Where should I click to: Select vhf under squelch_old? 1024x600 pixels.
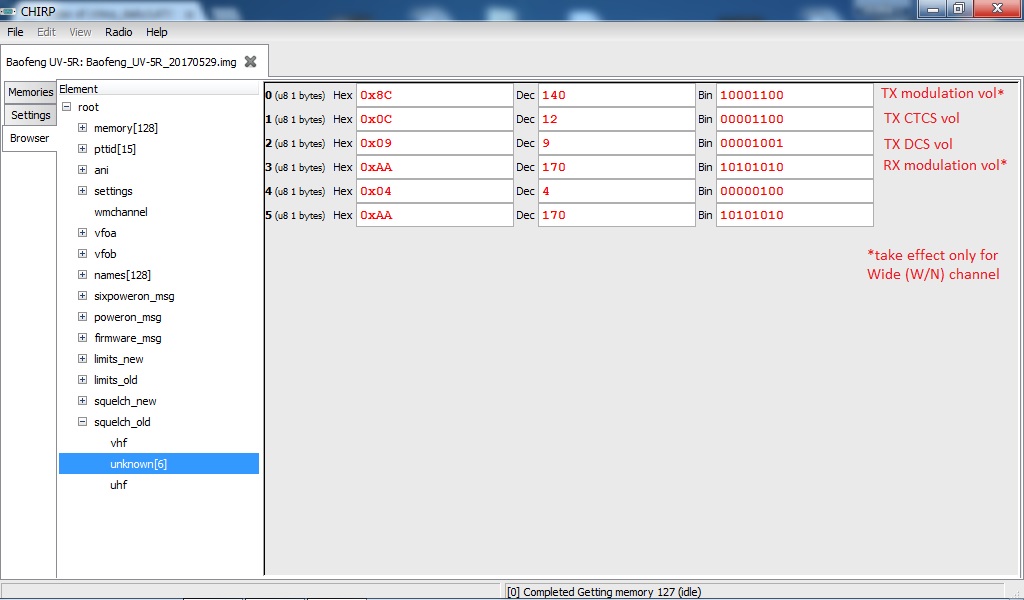click(x=118, y=443)
